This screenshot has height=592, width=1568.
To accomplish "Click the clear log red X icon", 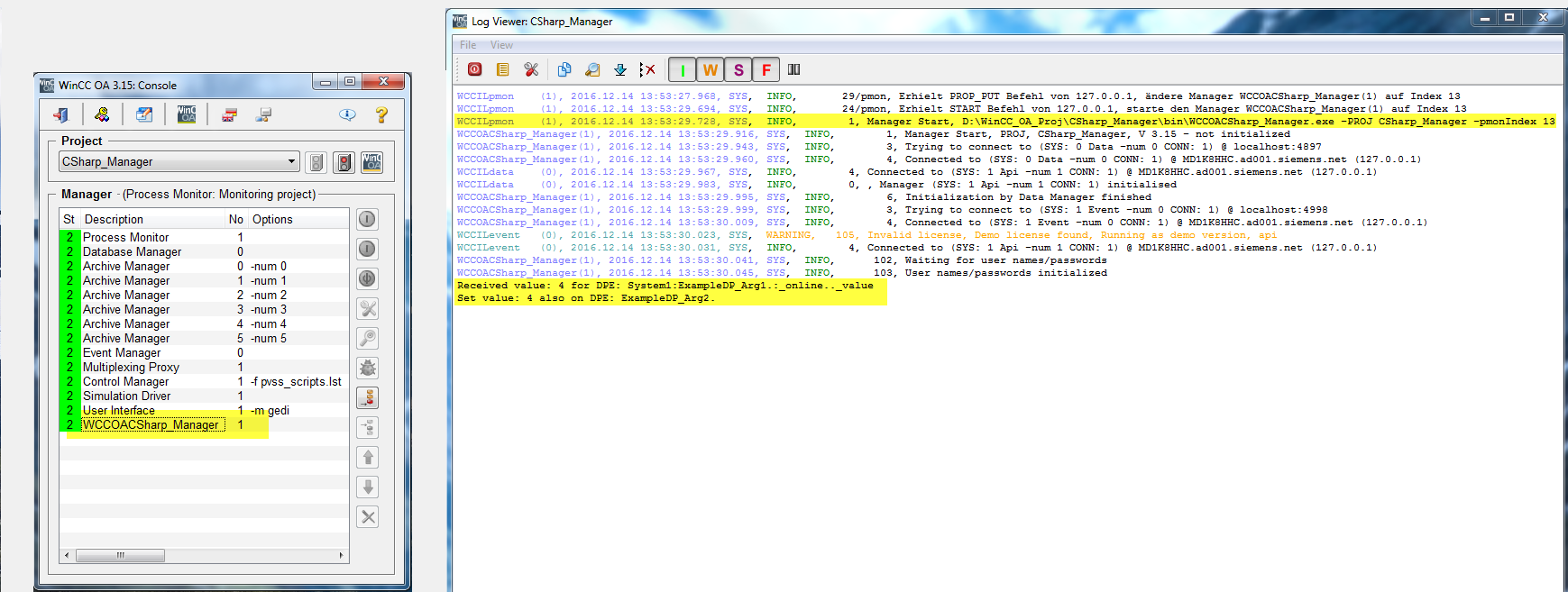I will [647, 69].
